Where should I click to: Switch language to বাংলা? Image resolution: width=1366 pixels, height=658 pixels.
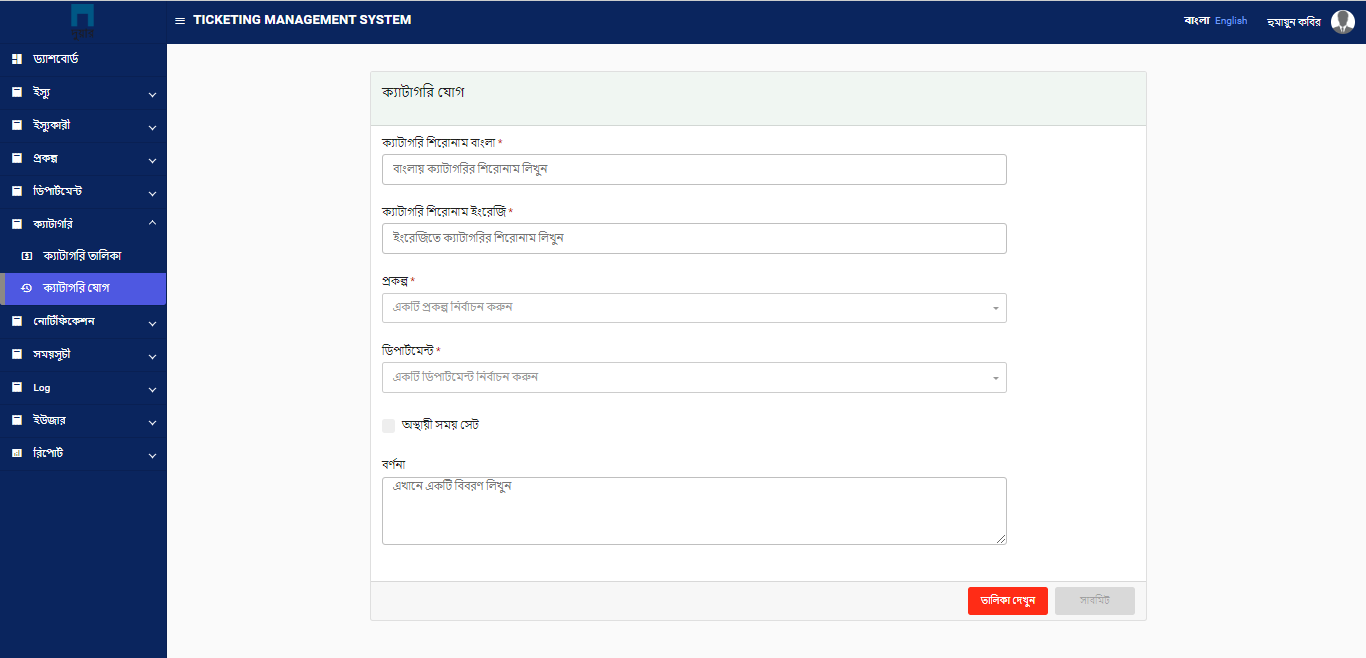click(1196, 21)
